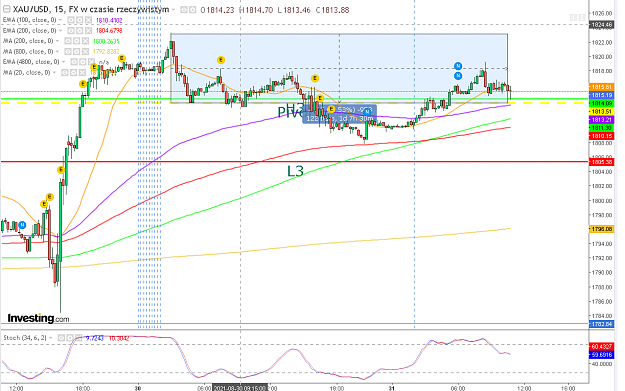Click the Stoch (34, 6, 2) legend label
Viewport: 625px width, 391px height.
coord(25,338)
